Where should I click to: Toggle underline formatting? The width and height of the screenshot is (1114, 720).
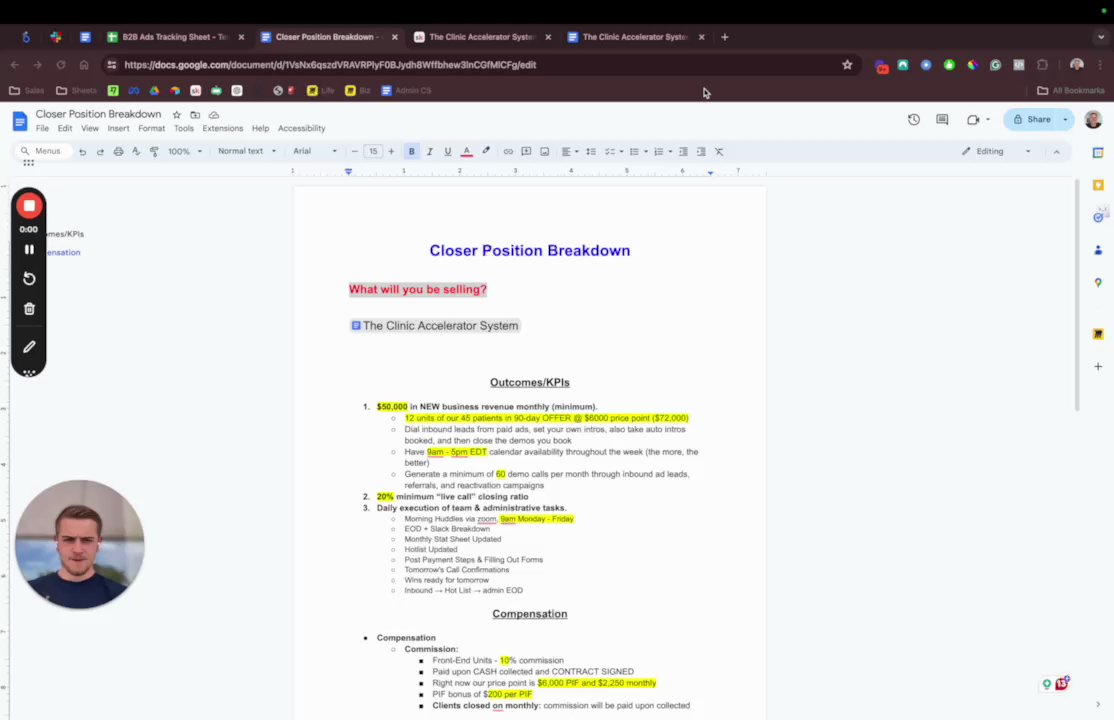coord(448,151)
